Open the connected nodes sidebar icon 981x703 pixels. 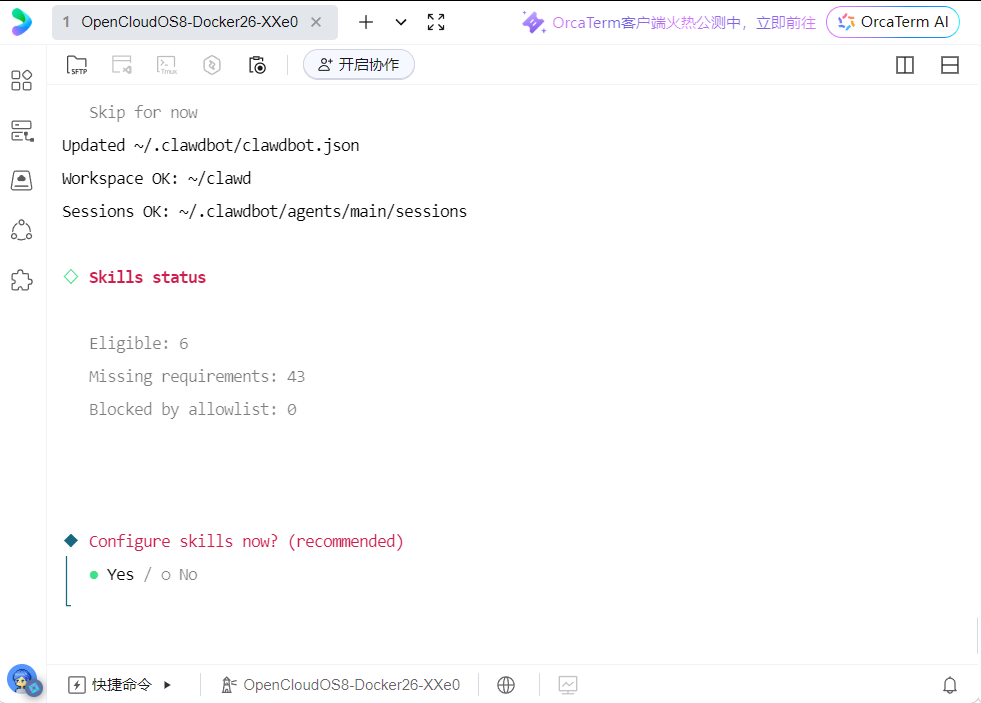tap(22, 230)
